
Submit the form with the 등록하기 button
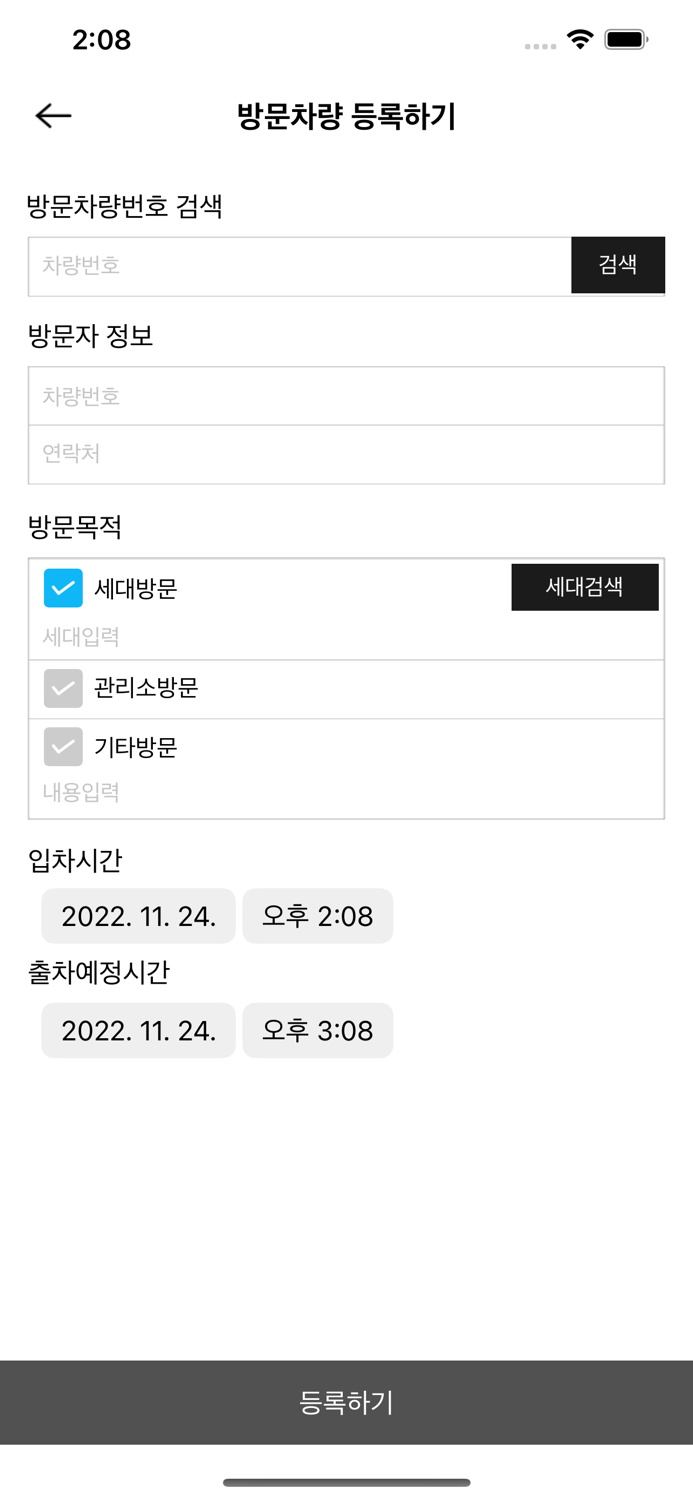[346, 1402]
